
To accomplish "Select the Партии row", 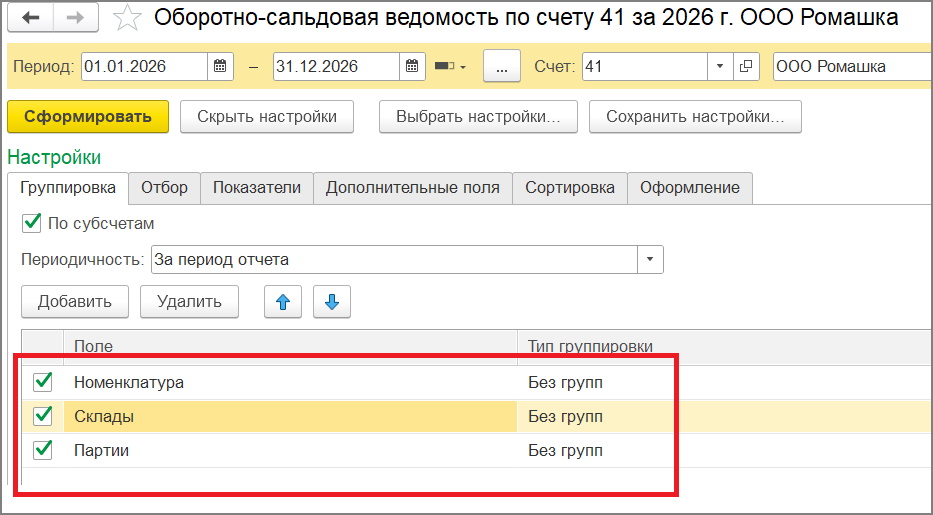I will click(x=476, y=450).
